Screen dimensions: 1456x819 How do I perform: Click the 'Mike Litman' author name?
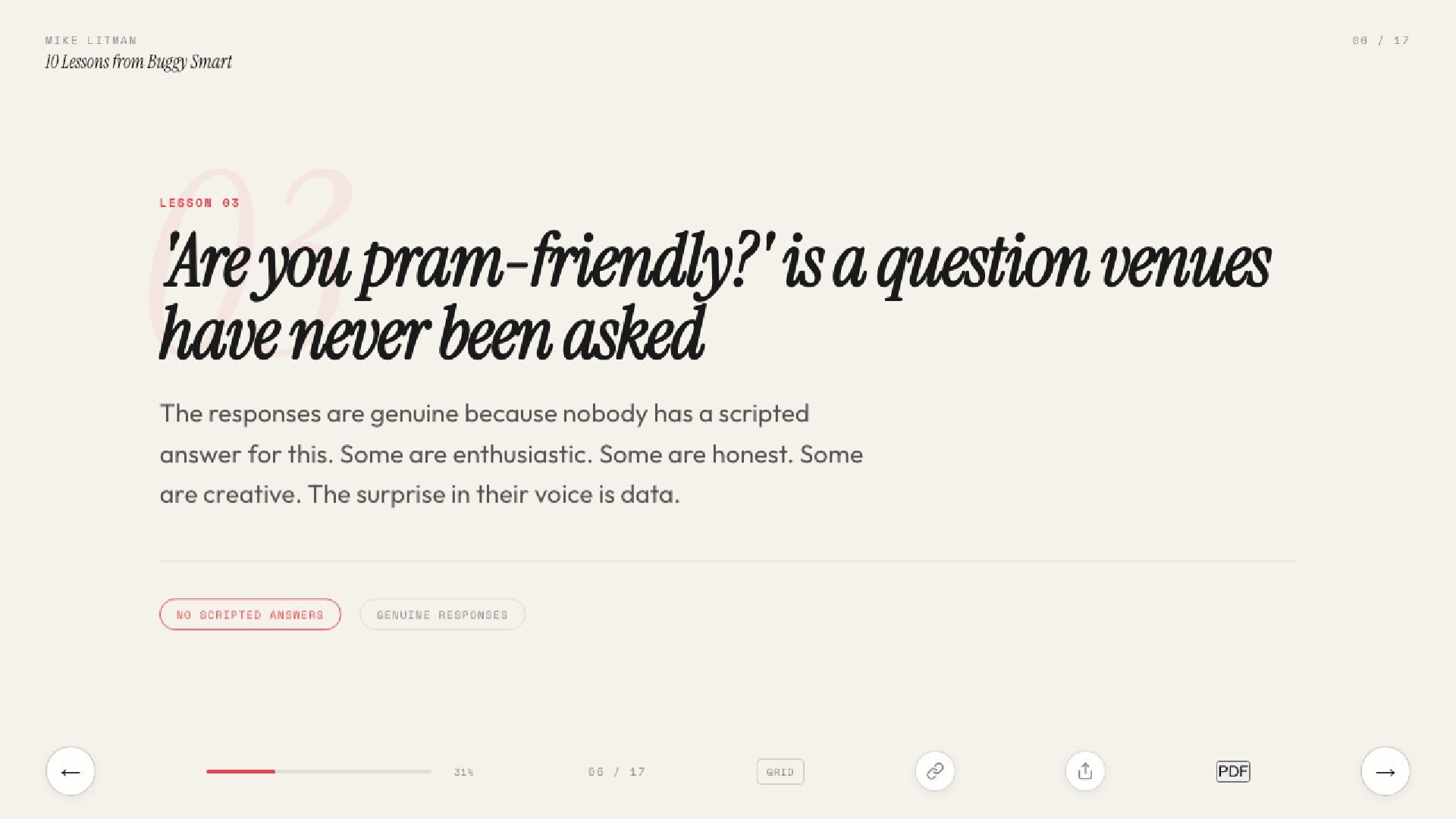[91, 40]
